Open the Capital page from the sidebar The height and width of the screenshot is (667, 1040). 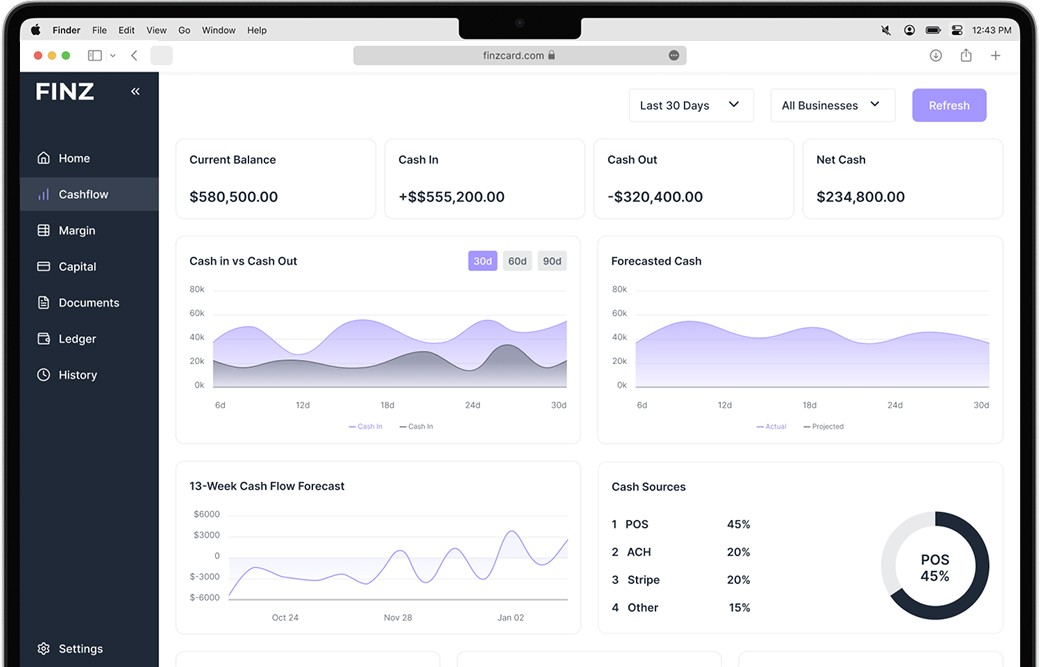click(x=44, y=266)
